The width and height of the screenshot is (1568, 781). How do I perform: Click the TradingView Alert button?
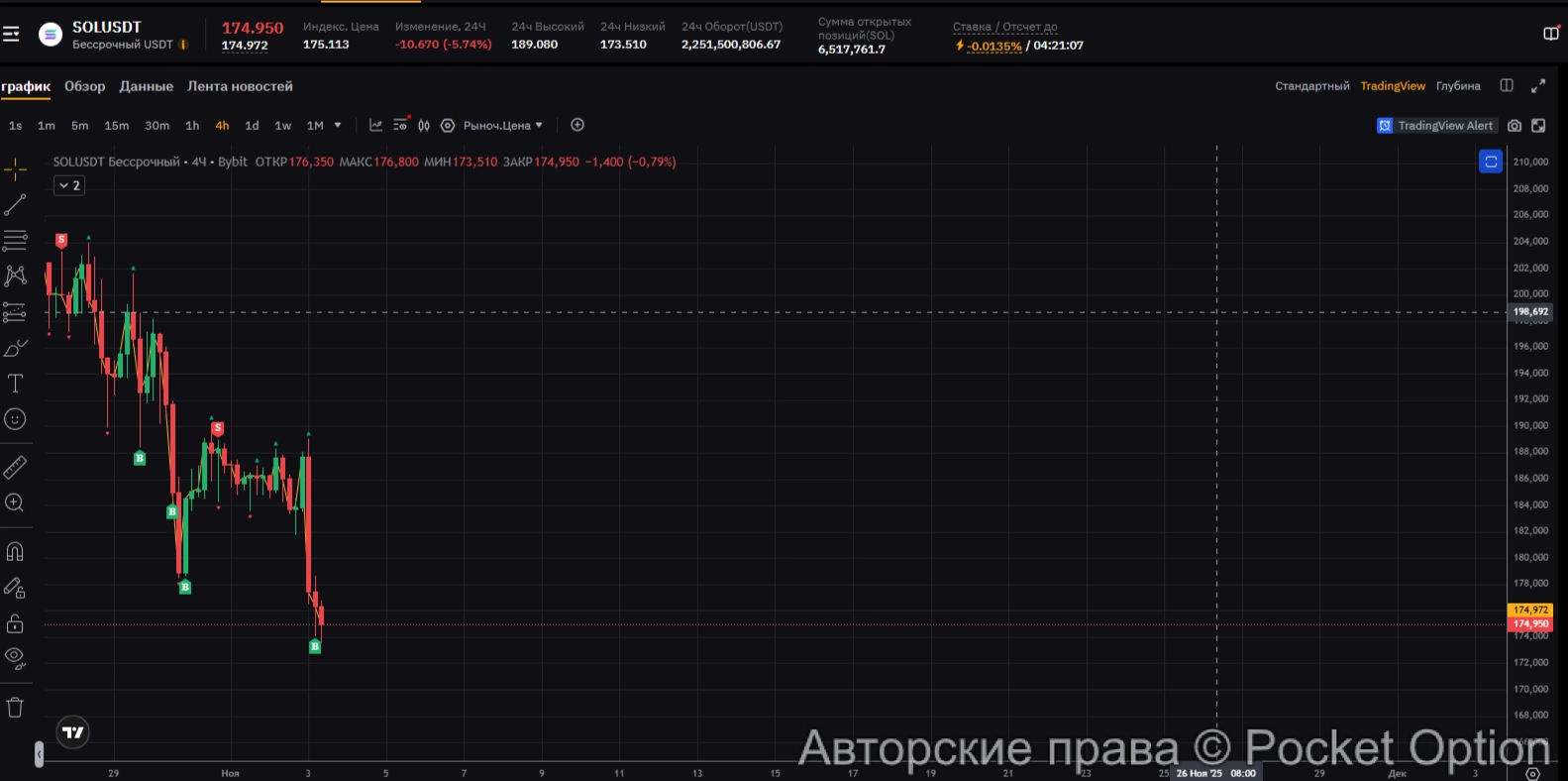1435,126
